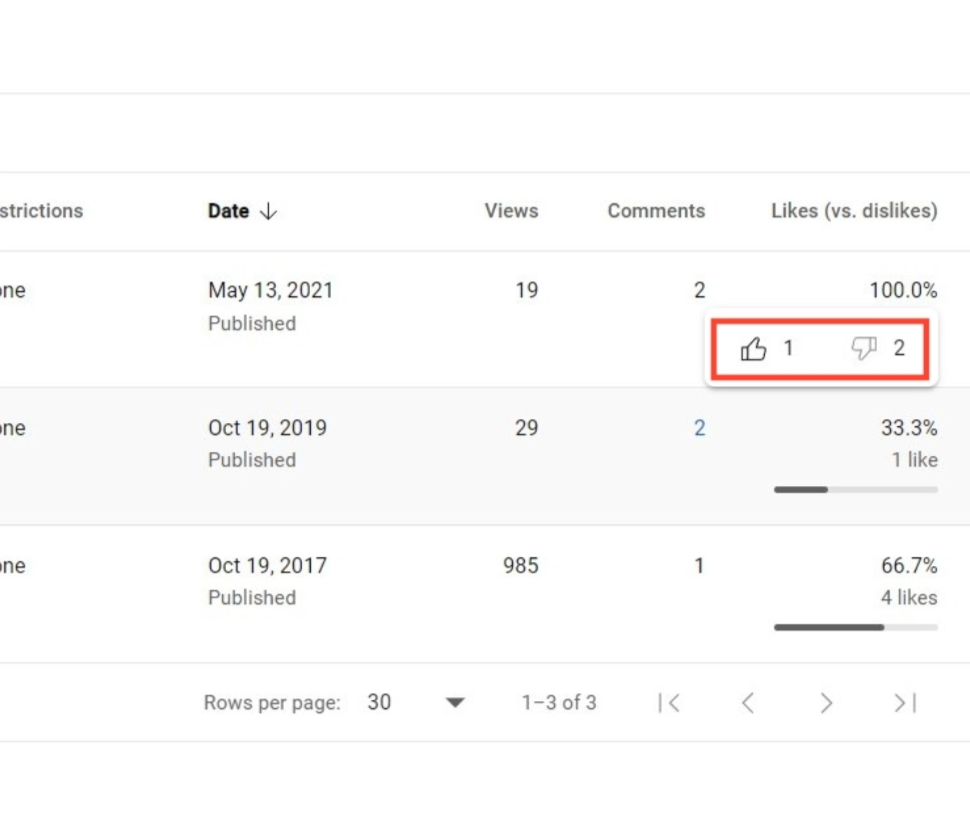Select the dislike count of 2
This screenshot has height=815, width=970.
pos(898,349)
